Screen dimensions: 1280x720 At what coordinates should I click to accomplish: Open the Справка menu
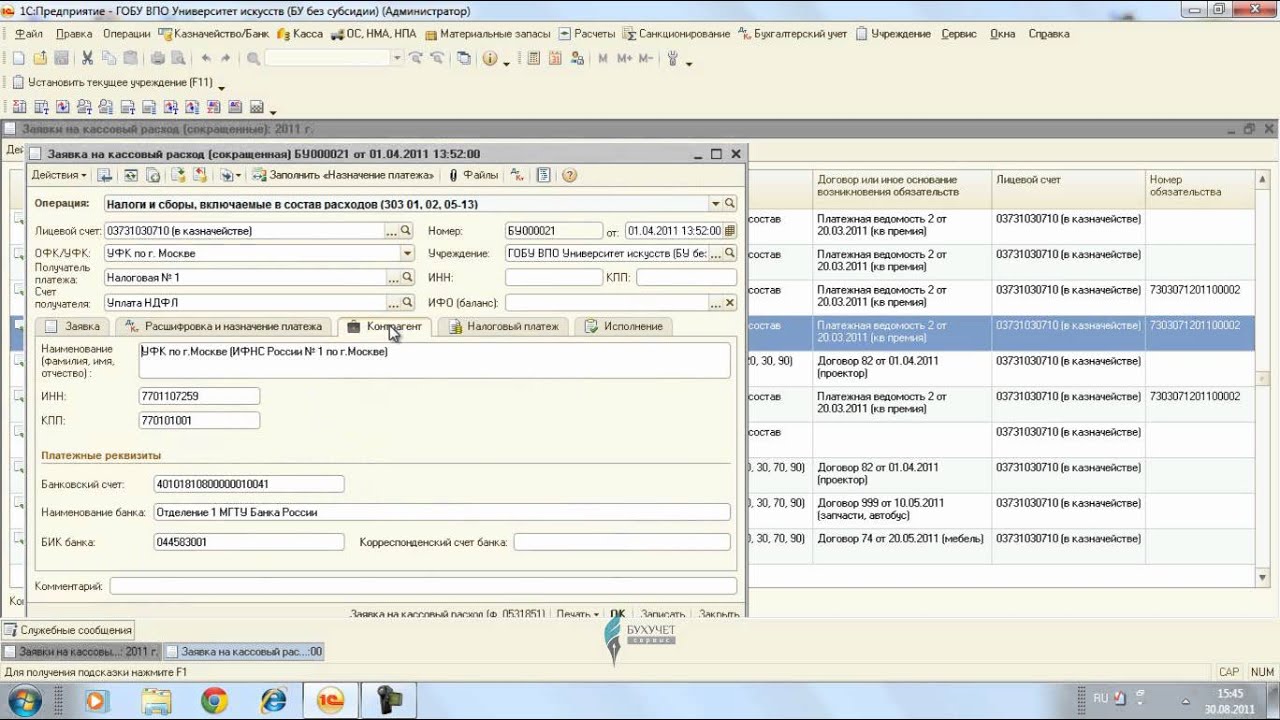(1049, 33)
